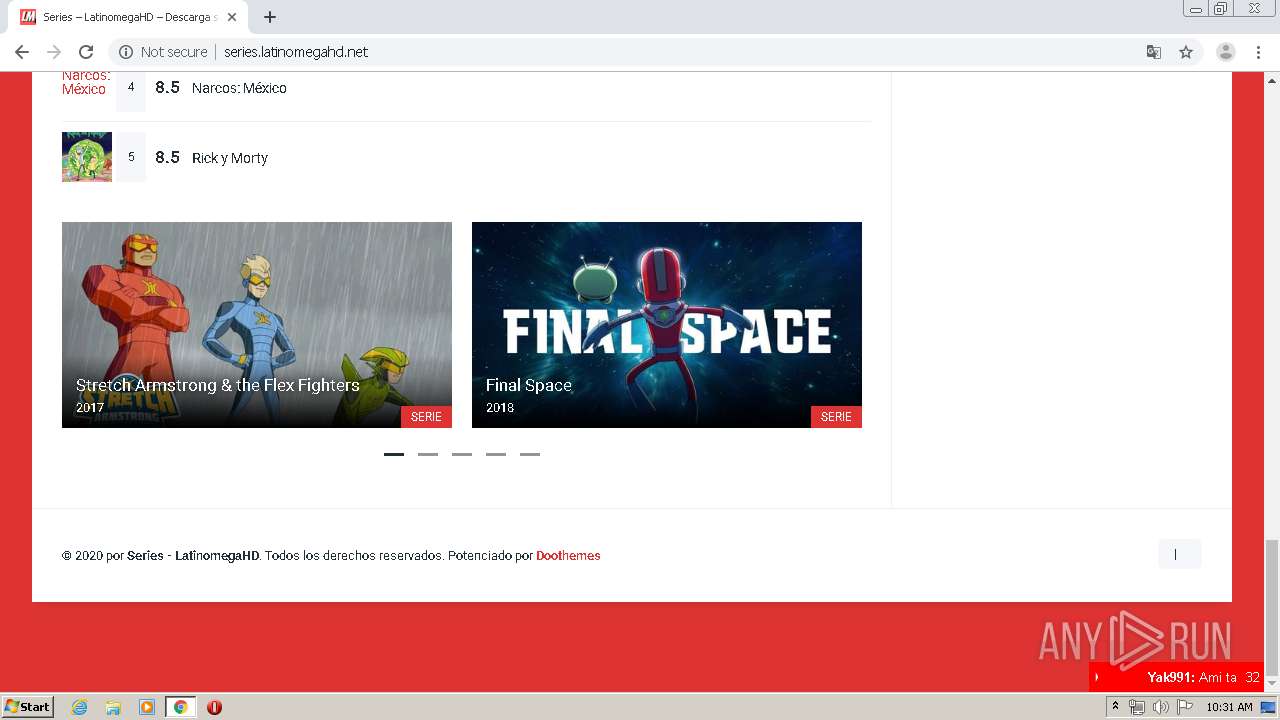Open the Action Center flag icon
The width and height of the screenshot is (1280, 720).
[1185, 707]
